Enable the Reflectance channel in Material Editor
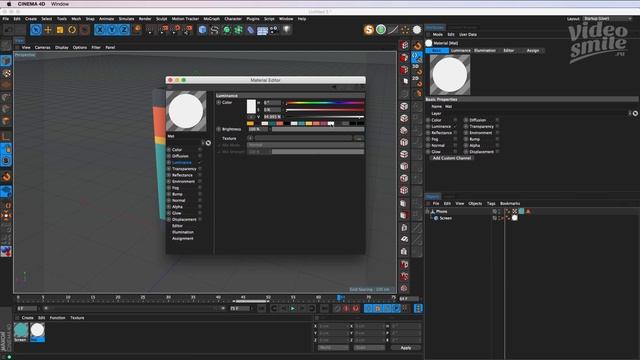This screenshot has height=360, width=640. coord(200,175)
